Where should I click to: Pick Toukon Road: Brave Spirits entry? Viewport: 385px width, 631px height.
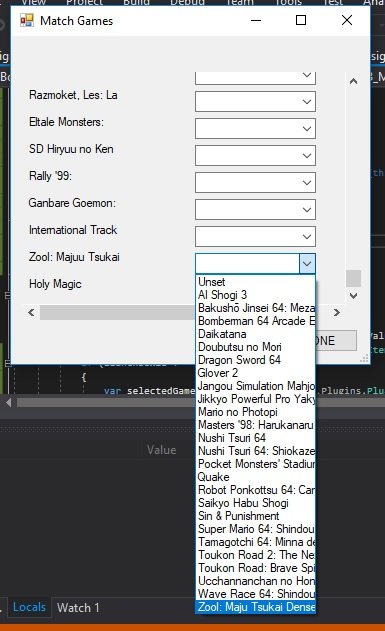(255, 567)
